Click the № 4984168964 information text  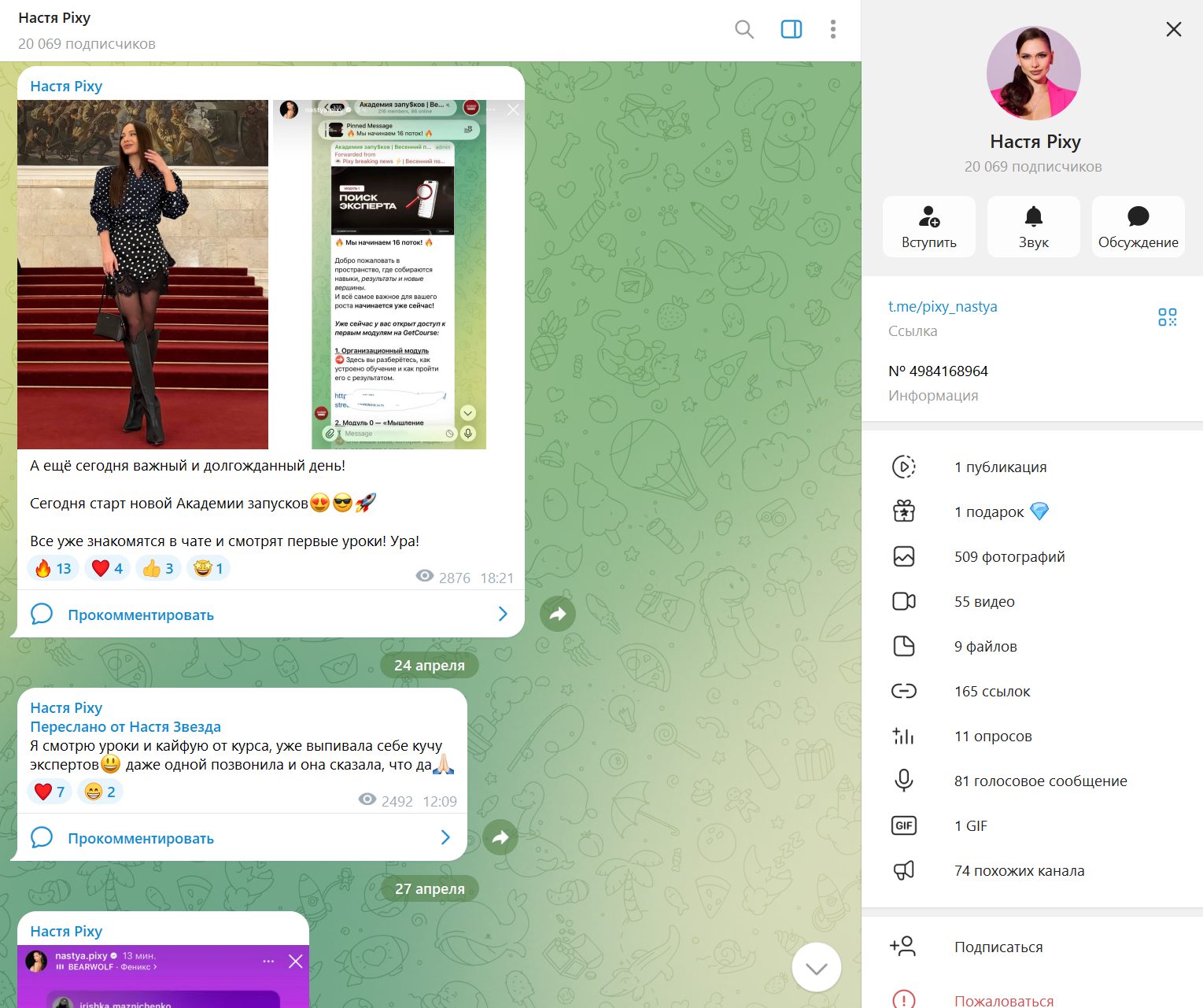pos(938,371)
